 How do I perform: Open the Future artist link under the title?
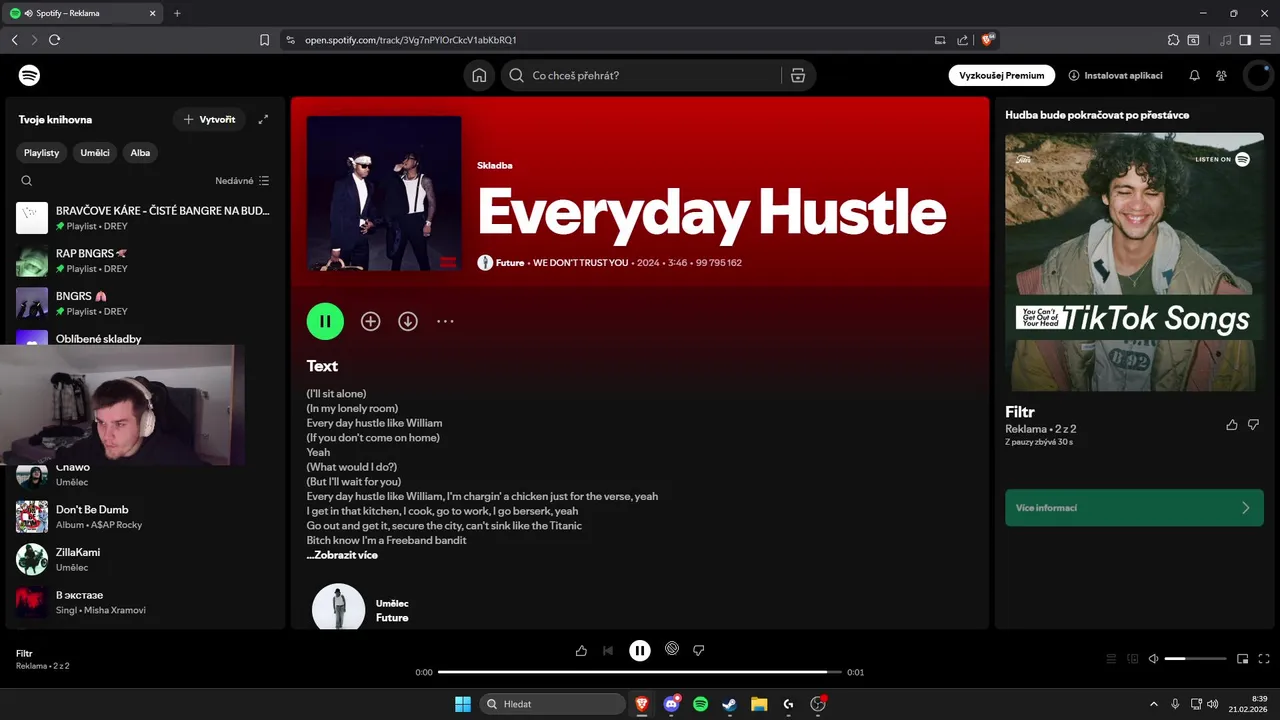[x=510, y=263]
